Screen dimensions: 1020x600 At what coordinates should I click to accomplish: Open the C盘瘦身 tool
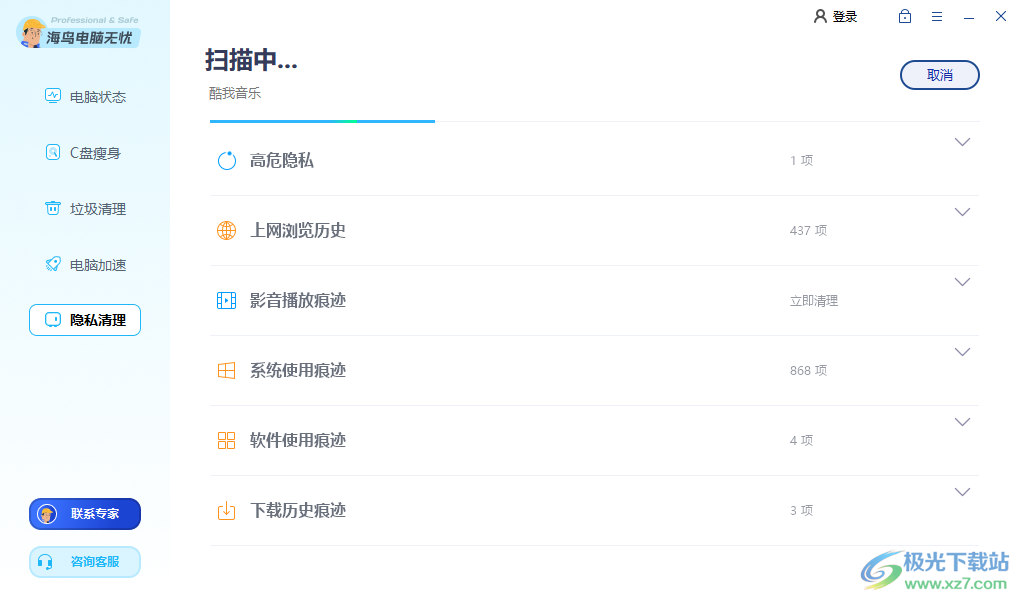[85, 152]
